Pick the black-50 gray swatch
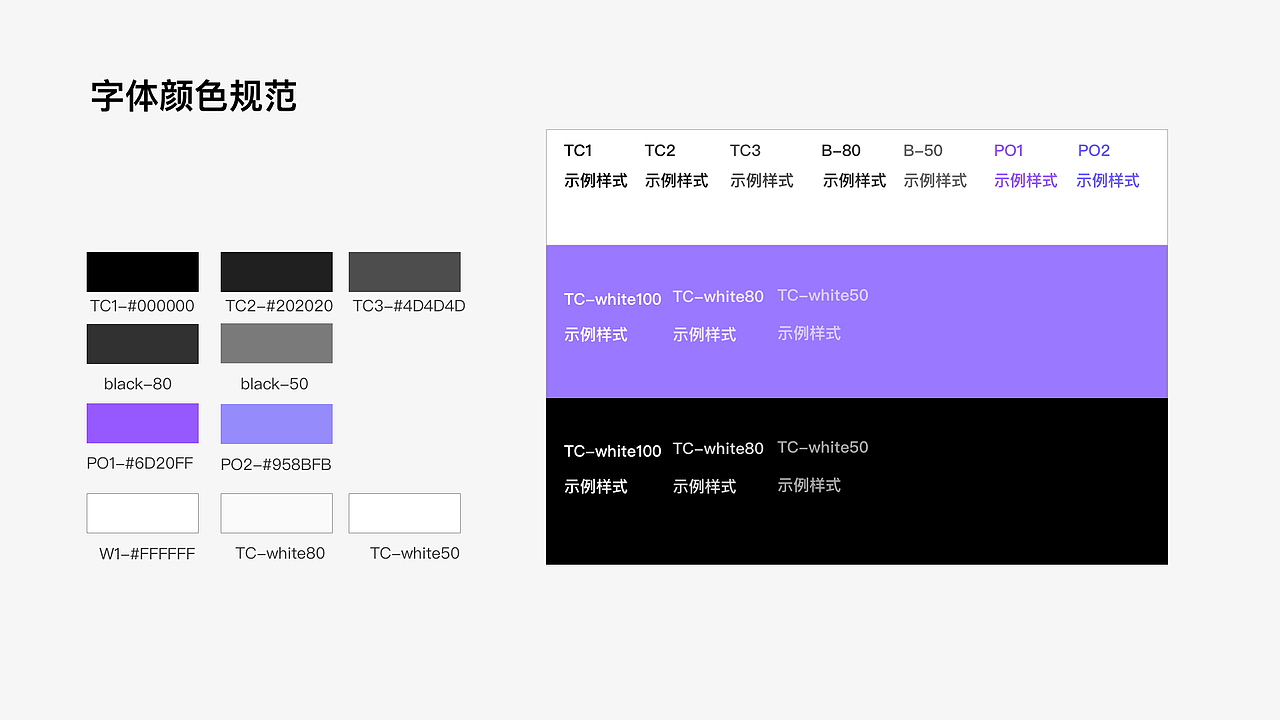This screenshot has width=1280, height=720. click(276, 344)
